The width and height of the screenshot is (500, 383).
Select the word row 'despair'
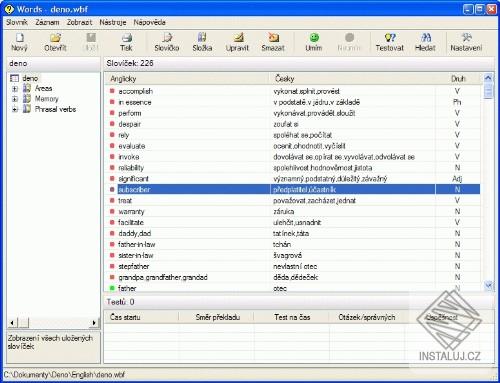point(293,124)
